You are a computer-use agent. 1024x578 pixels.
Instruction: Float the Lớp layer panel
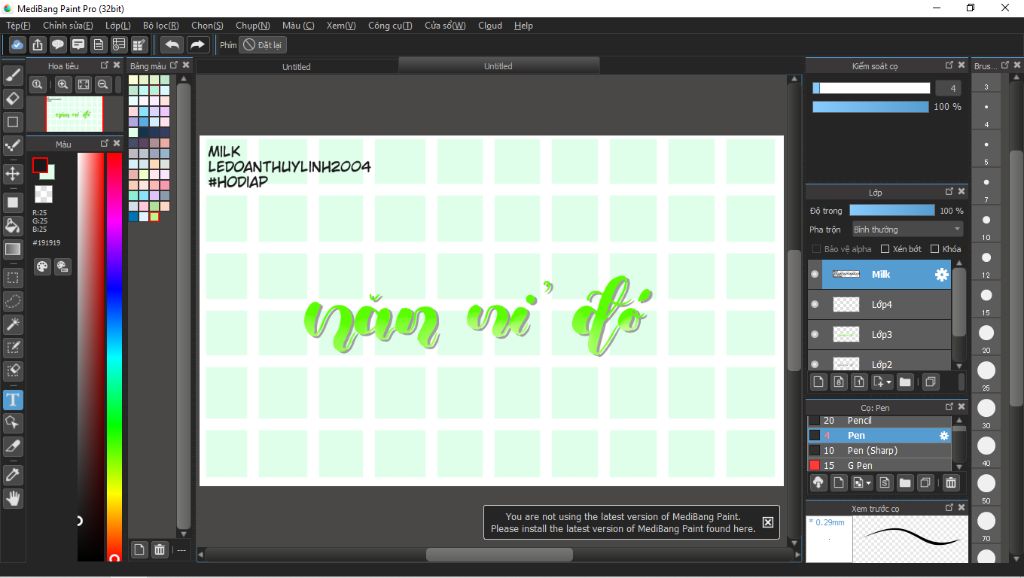(x=949, y=191)
